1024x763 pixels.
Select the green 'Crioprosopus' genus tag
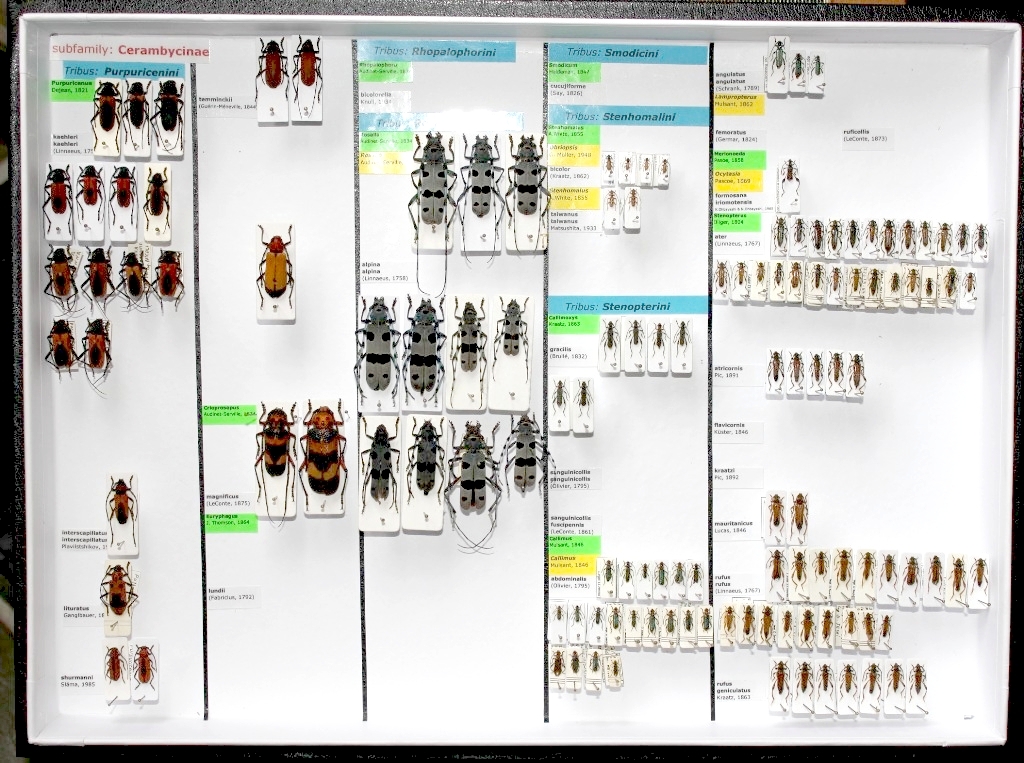coord(230,412)
